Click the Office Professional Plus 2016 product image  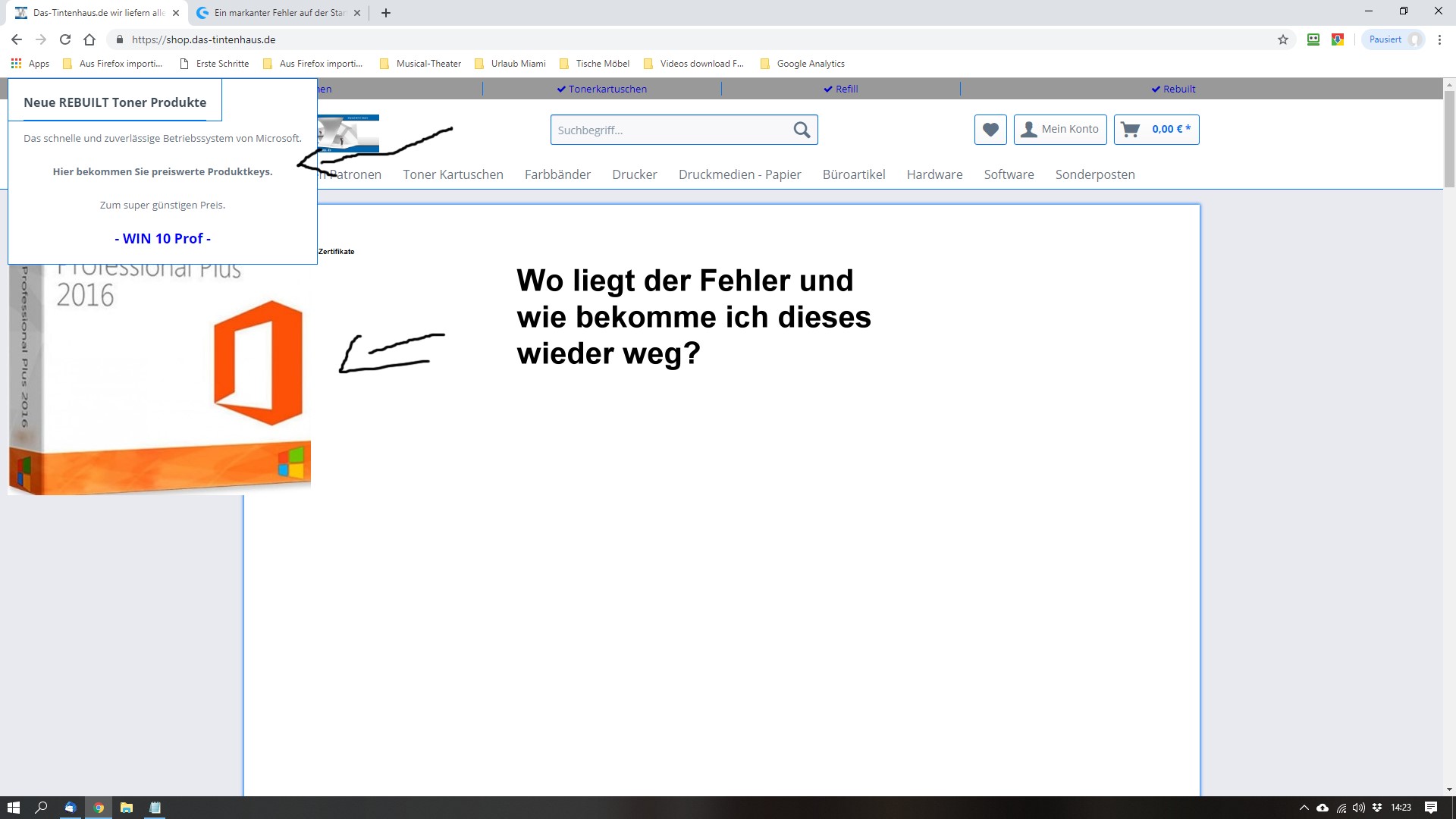(x=159, y=379)
